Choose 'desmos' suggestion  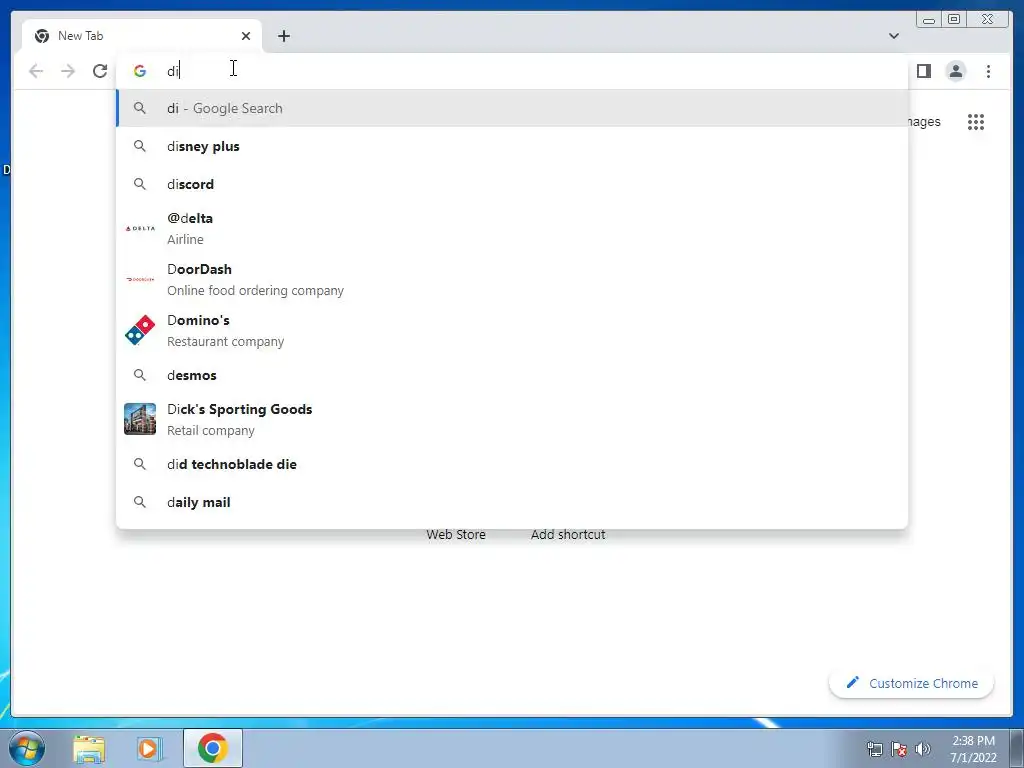click(512, 375)
